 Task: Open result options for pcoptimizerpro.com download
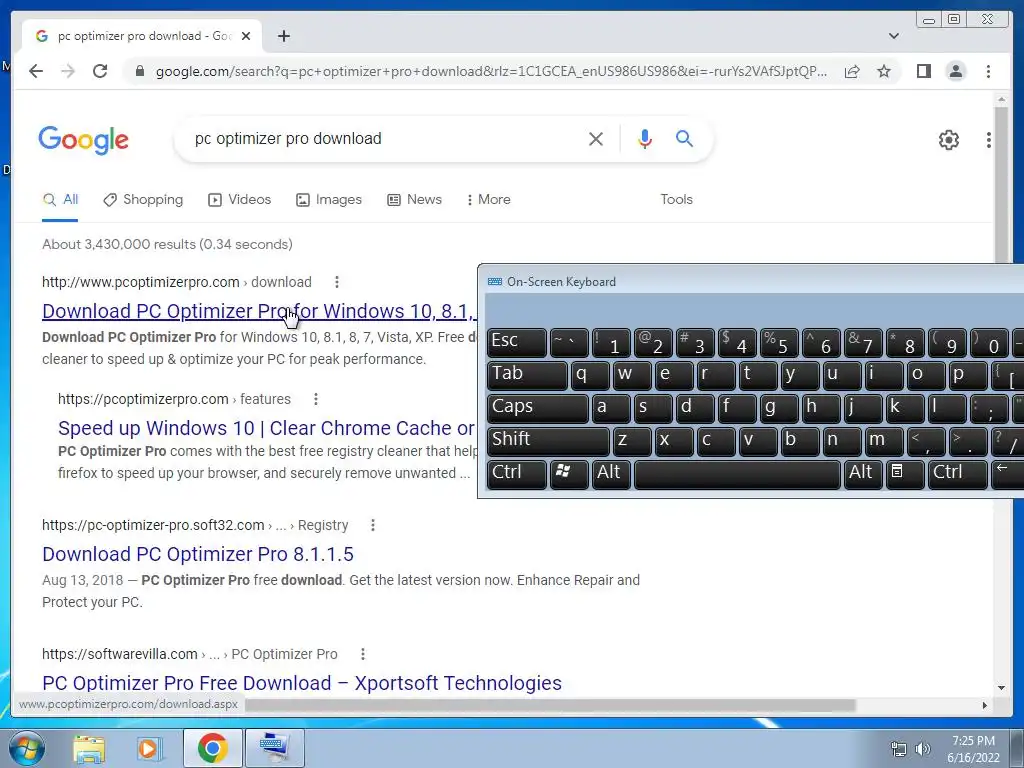point(336,282)
